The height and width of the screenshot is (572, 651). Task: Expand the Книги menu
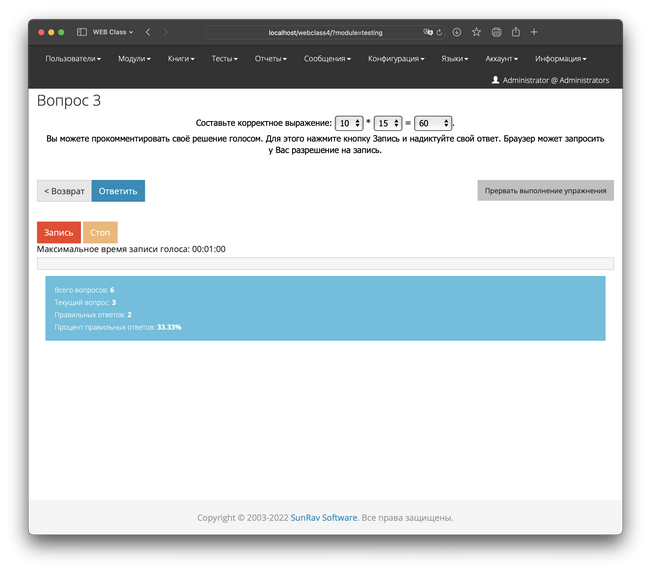(181, 59)
